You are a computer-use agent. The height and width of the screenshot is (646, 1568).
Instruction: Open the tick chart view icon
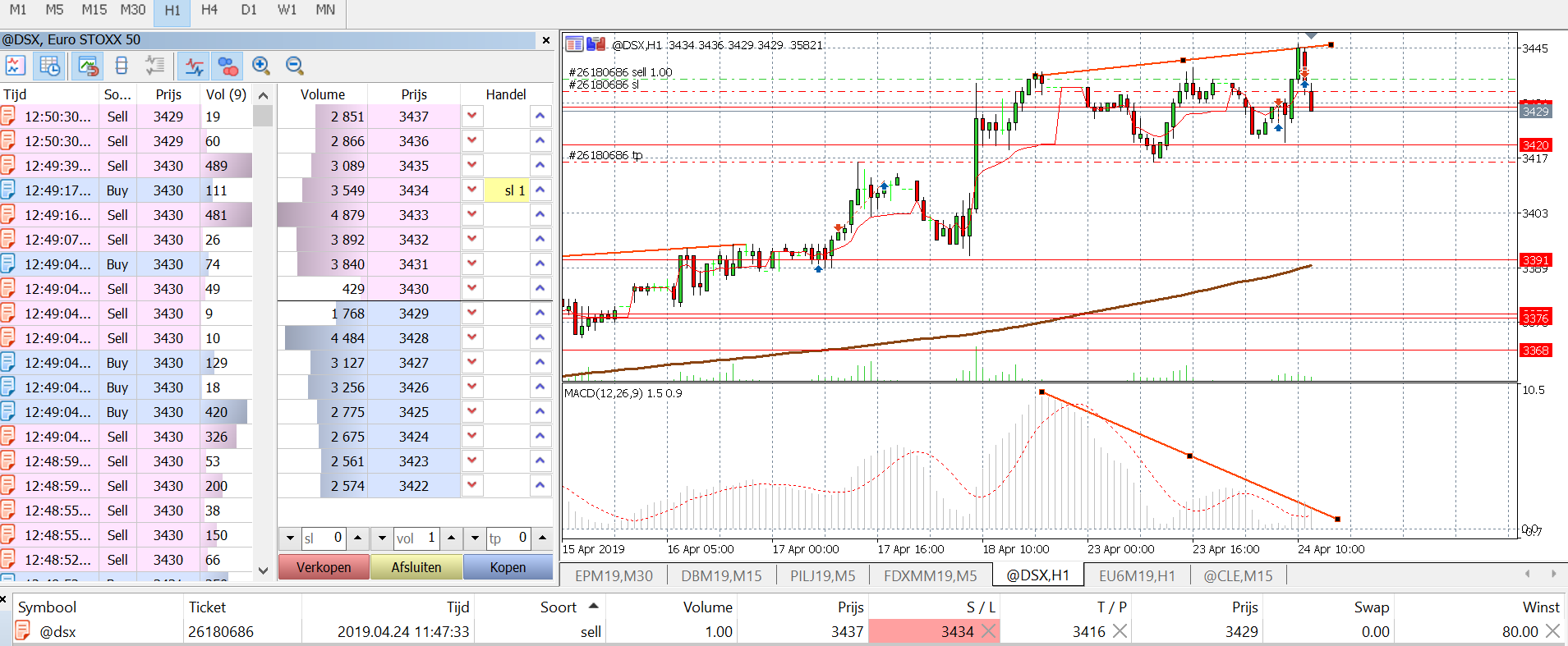pos(15,66)
